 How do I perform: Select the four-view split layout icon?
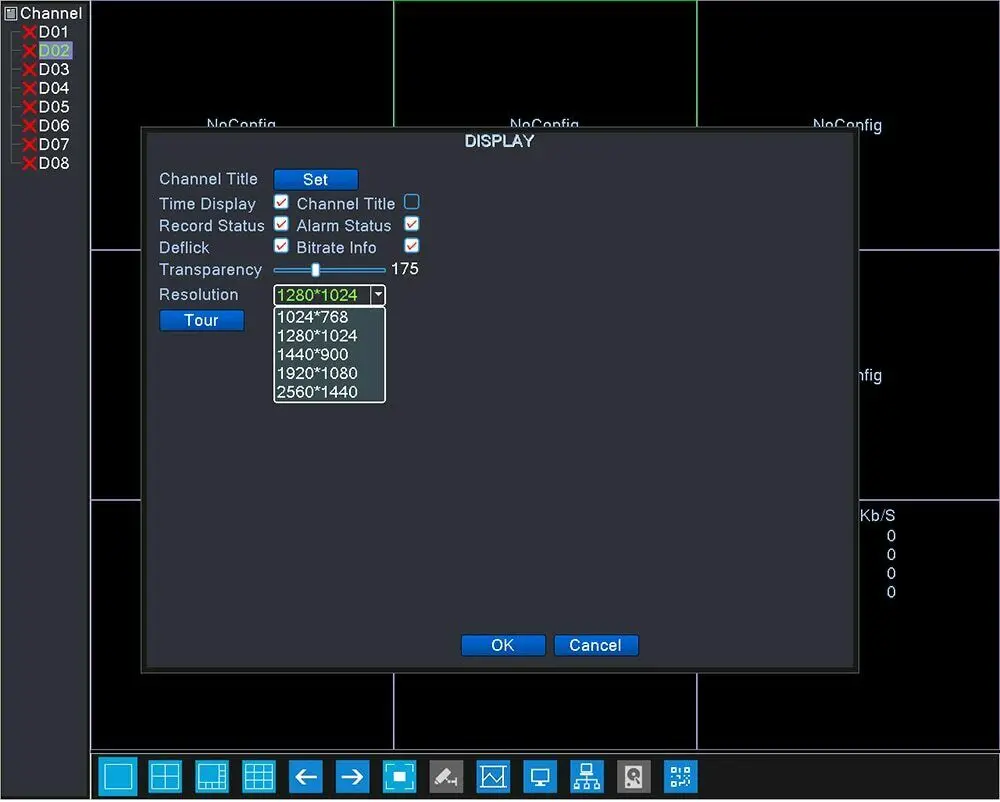[x=165, y=778]
